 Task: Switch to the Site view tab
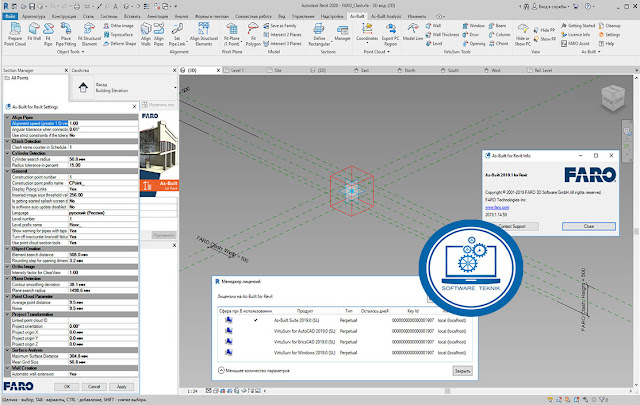click(278, 70)
